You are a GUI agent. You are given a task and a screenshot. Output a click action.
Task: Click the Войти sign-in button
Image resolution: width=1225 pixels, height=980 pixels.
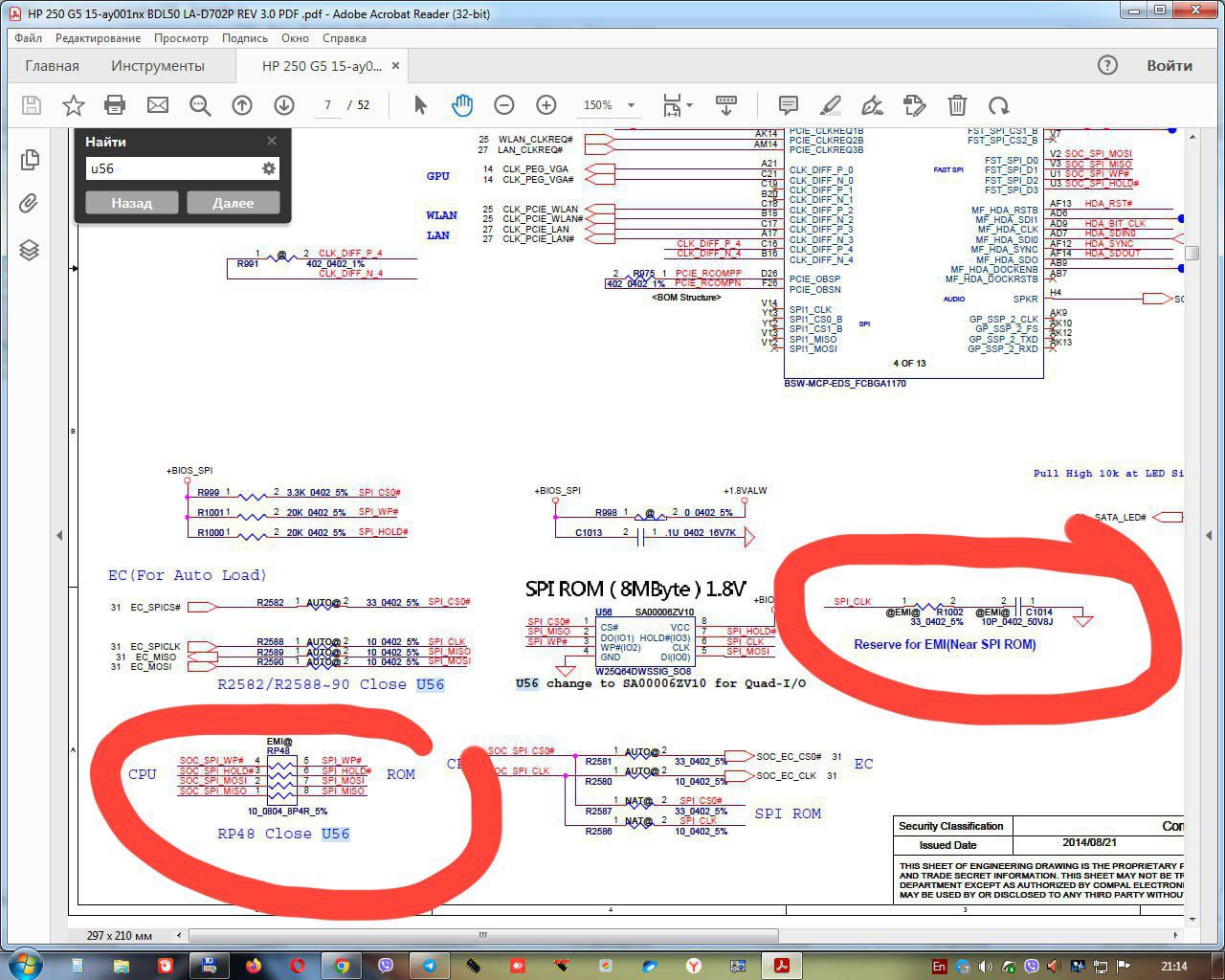[x=1169, y=66]
